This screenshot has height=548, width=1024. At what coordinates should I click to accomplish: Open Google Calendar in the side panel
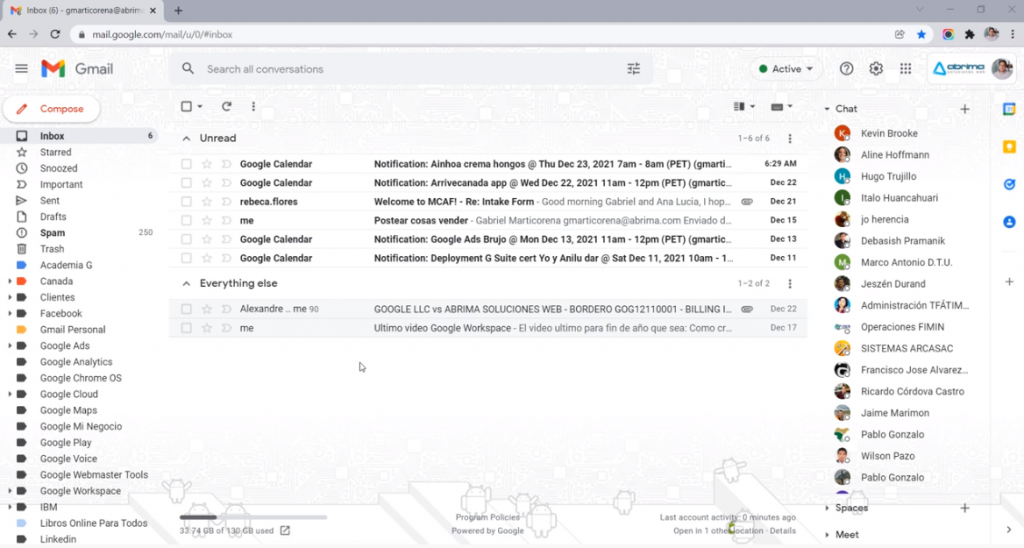click(1009, 109)
